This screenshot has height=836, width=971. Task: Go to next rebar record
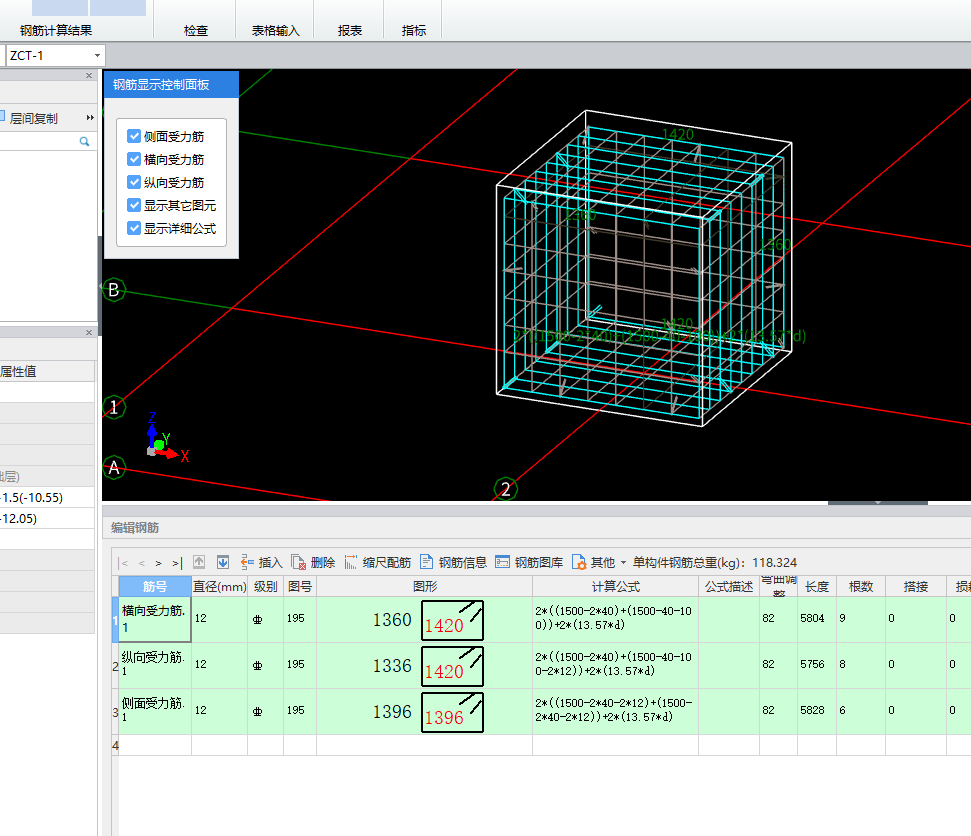(159, 563)
